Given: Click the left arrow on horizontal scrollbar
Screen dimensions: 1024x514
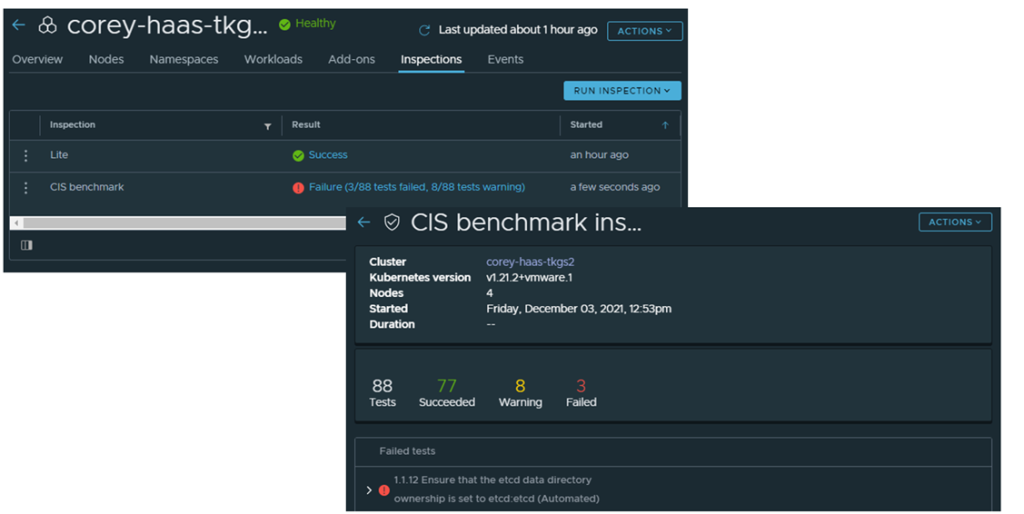Looking at the screenshot, I should coord(16,223).
